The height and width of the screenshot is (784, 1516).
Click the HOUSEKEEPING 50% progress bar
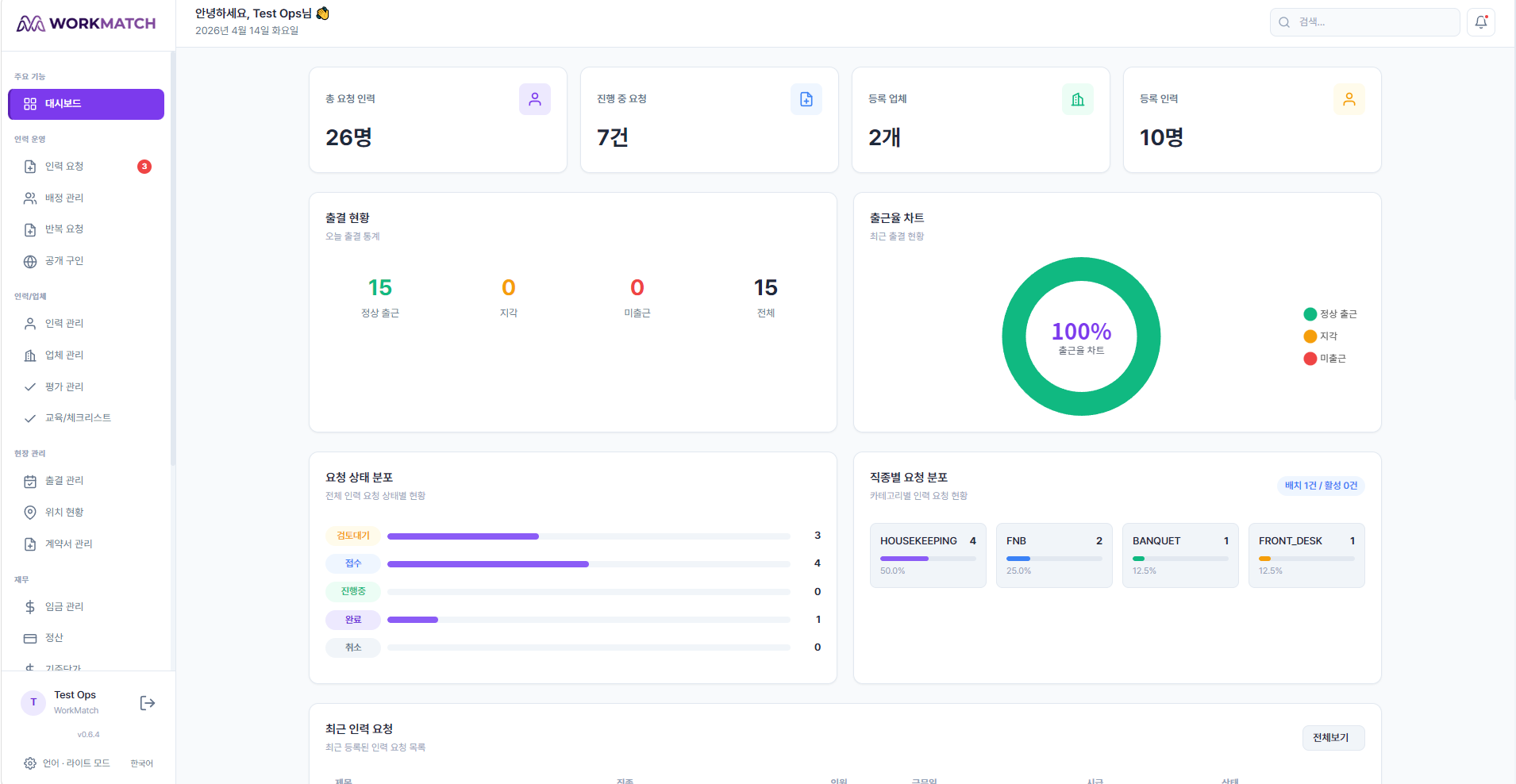[x=927, y=558]
